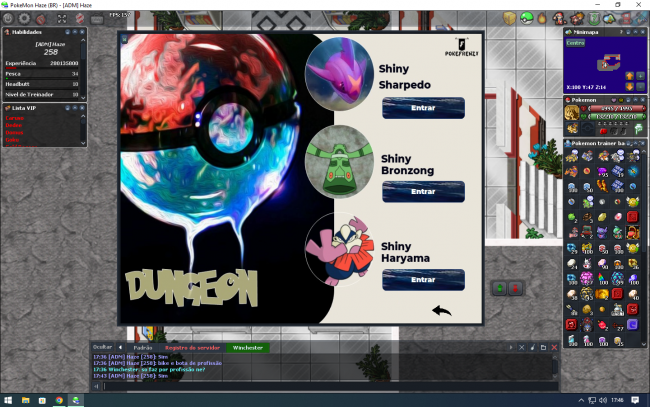Click the red-cap trainer icon

click(559, 18)
